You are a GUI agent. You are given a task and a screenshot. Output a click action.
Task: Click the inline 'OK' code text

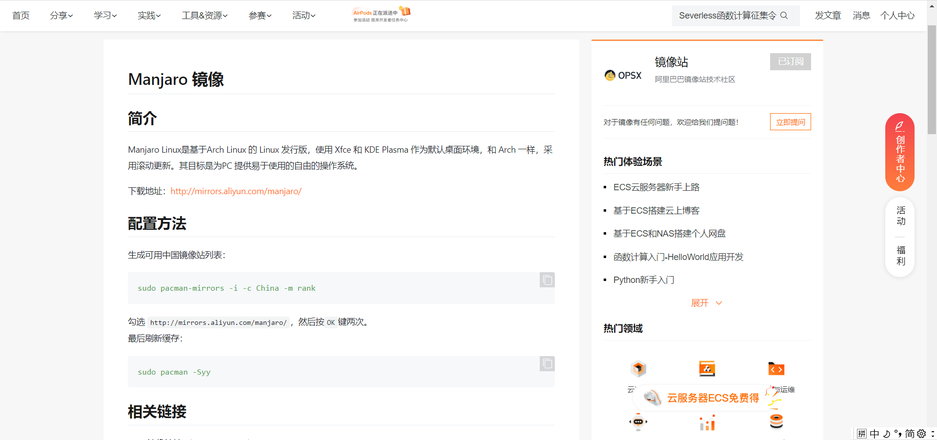[330, 322]
